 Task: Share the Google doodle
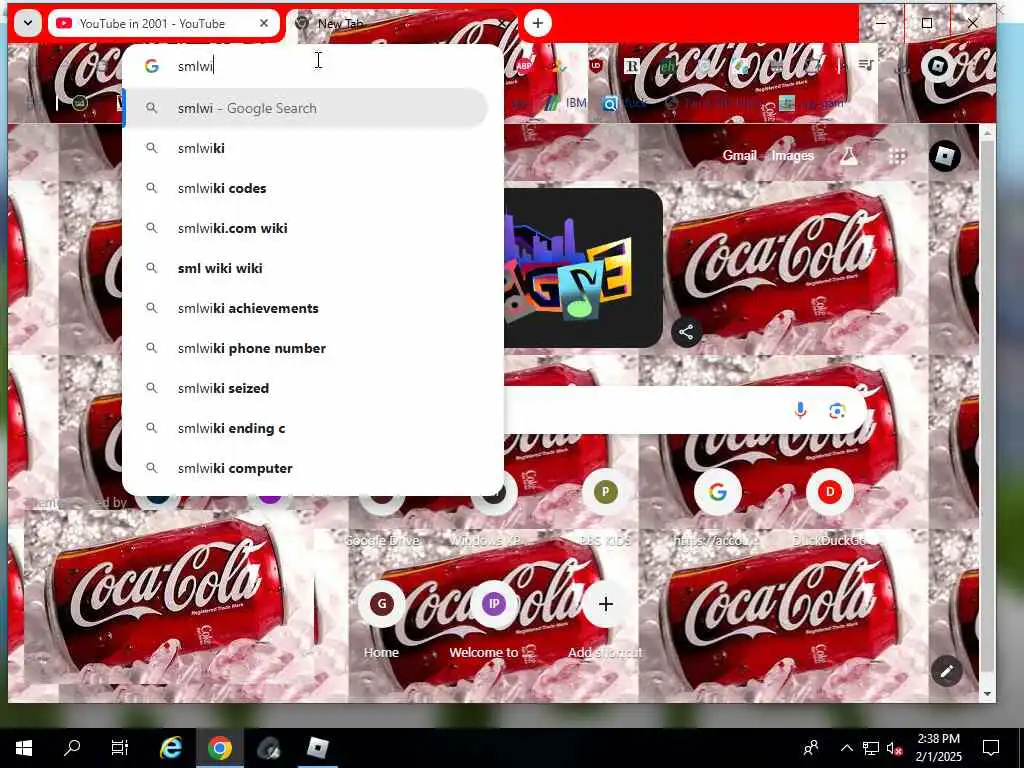tap(686, 332)
